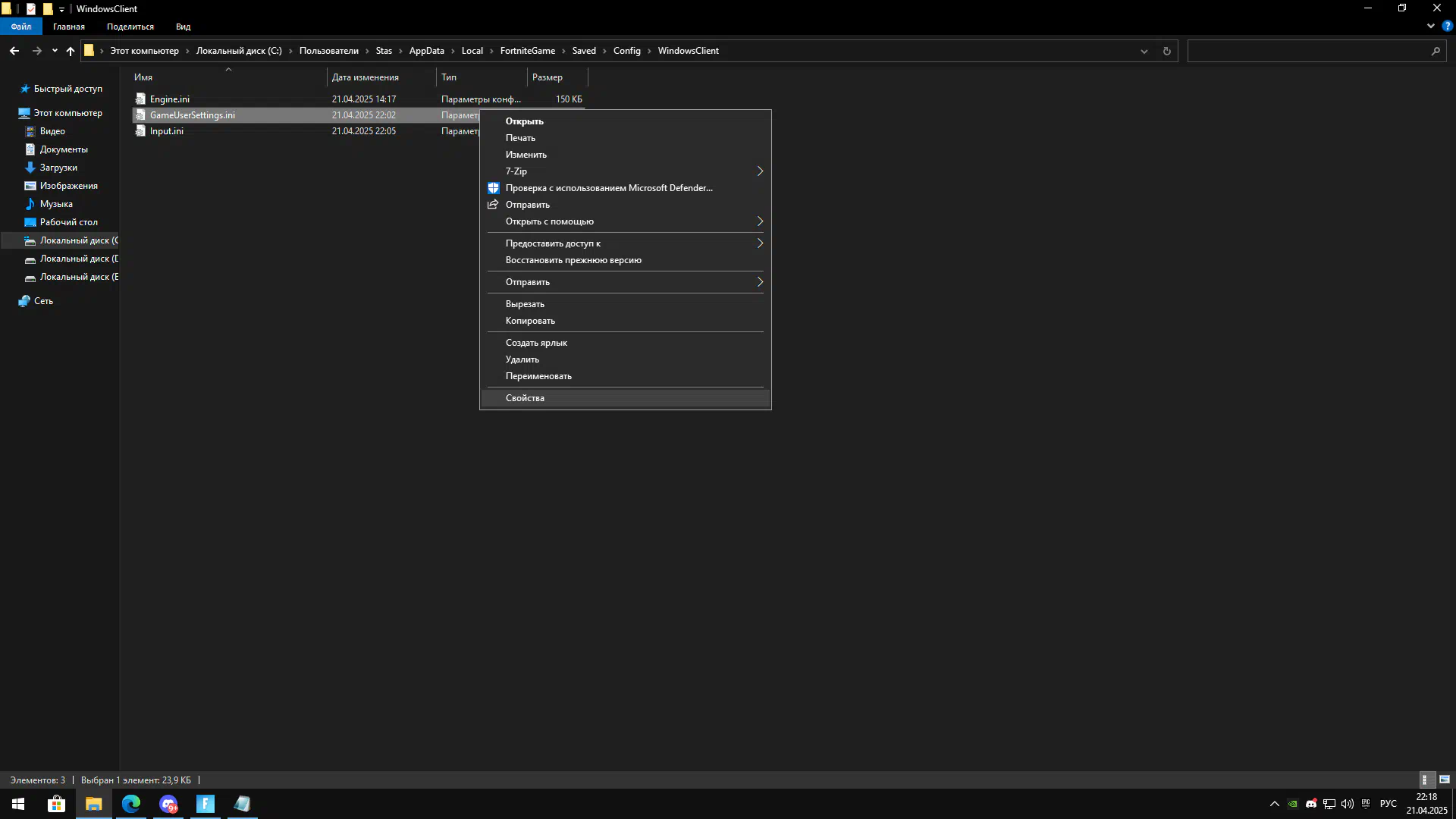Image resolution: width=1456 pixels, height=819 pixels.
Task: Switch to large icons view mode
Action: (1445, 780)
